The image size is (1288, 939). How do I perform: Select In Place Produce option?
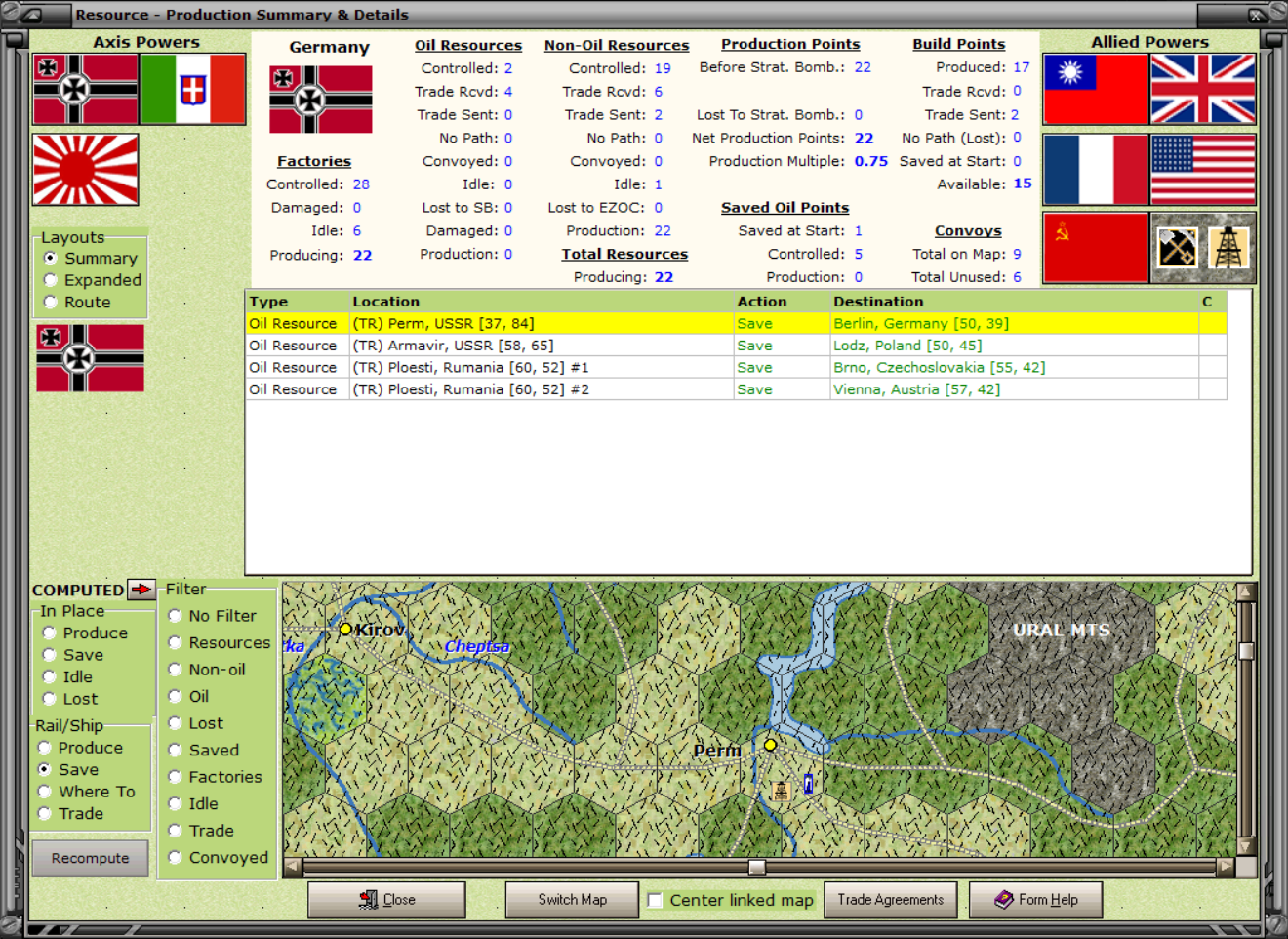pos(85,633)
